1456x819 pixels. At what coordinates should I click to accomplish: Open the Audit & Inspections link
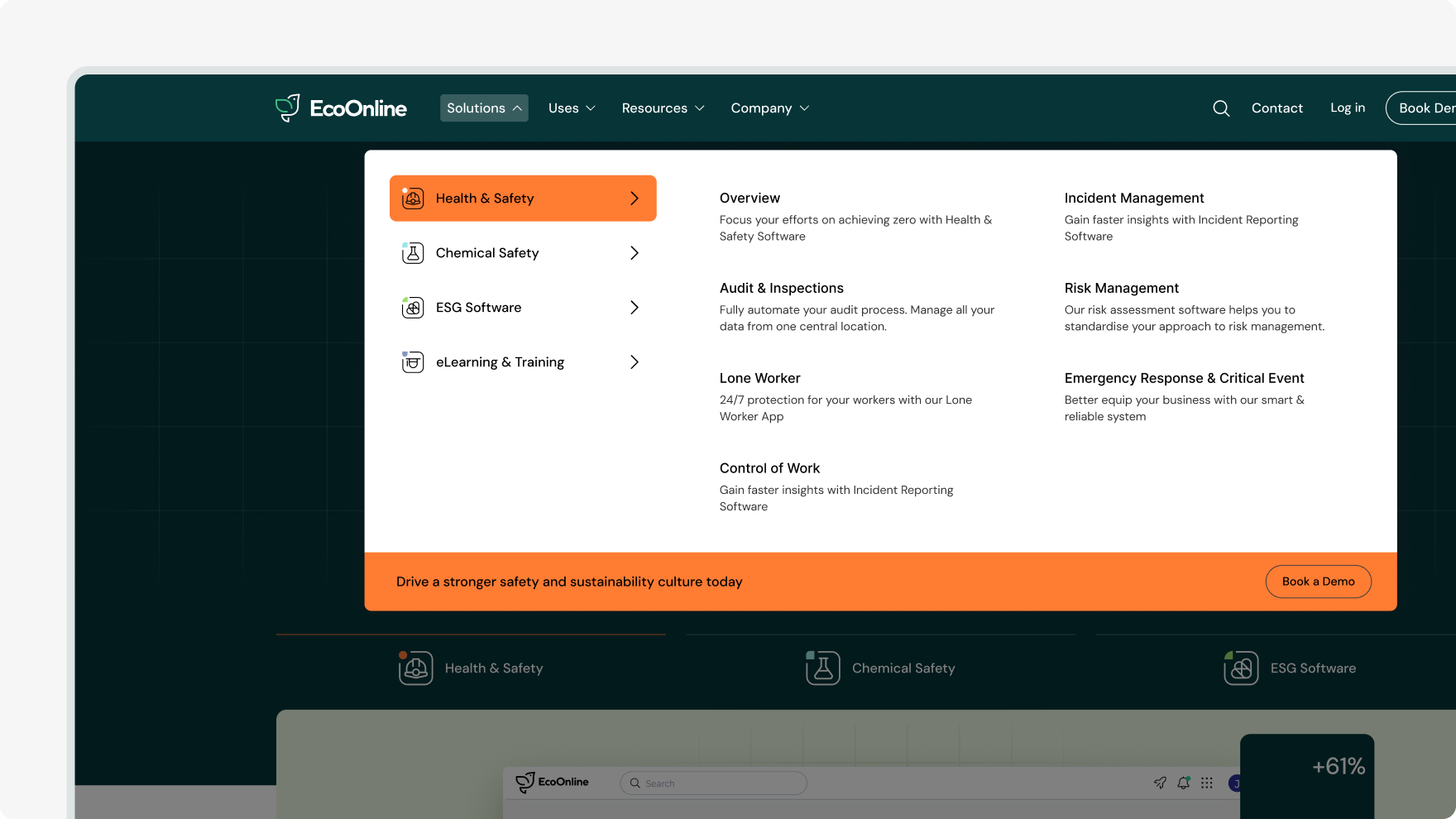pyautogui.click(x=782, y=289)
